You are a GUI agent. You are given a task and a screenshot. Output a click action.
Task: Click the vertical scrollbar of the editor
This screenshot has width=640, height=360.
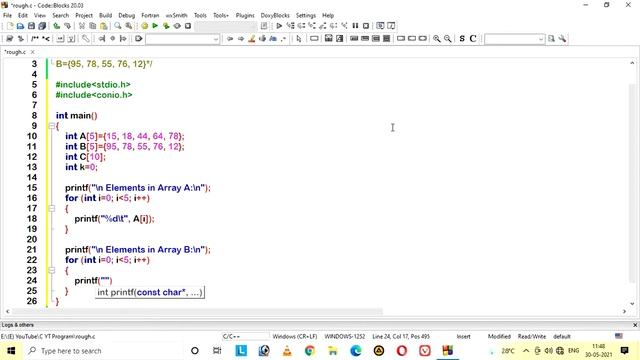coord(632,184)
